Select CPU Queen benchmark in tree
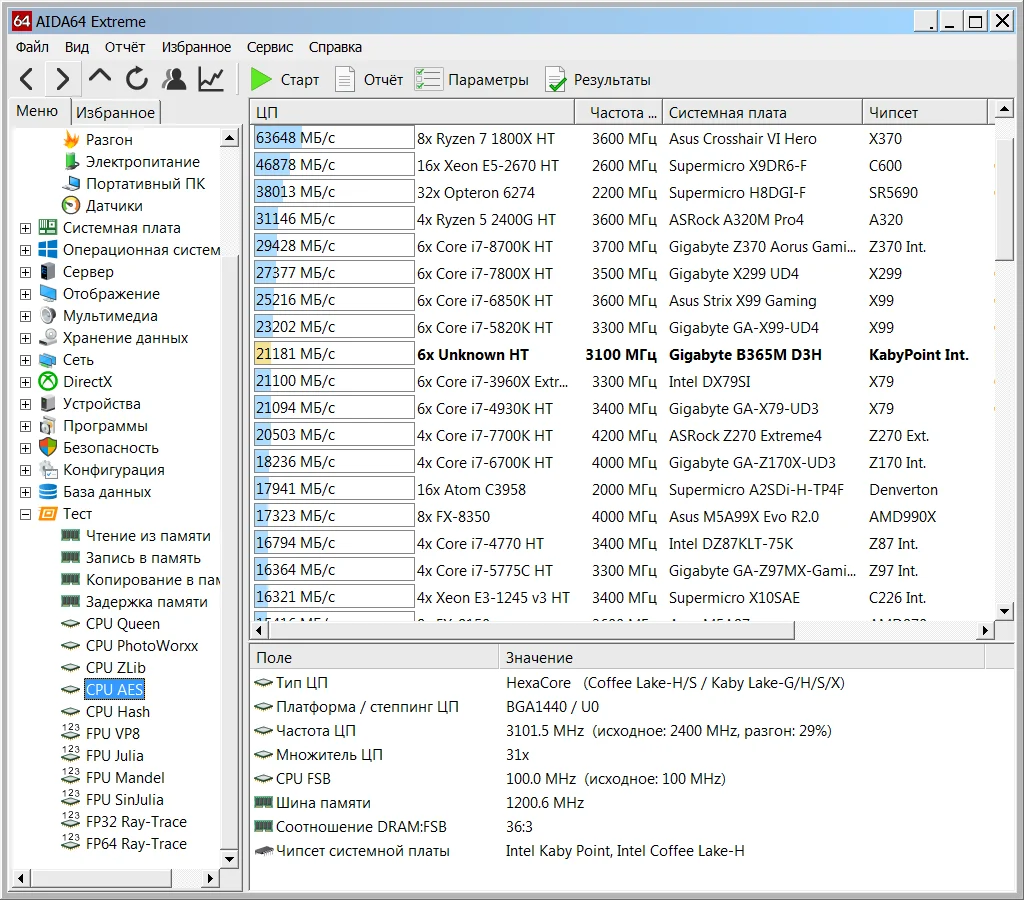Viewport: 1024px width, 900px height. (x=122, y=624)
